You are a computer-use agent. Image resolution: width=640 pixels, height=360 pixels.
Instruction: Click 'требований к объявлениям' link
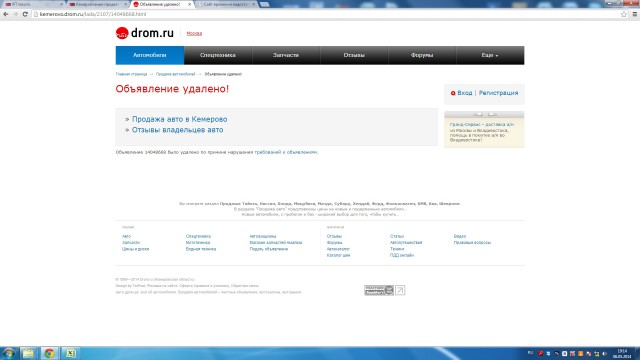pos(286,152)
